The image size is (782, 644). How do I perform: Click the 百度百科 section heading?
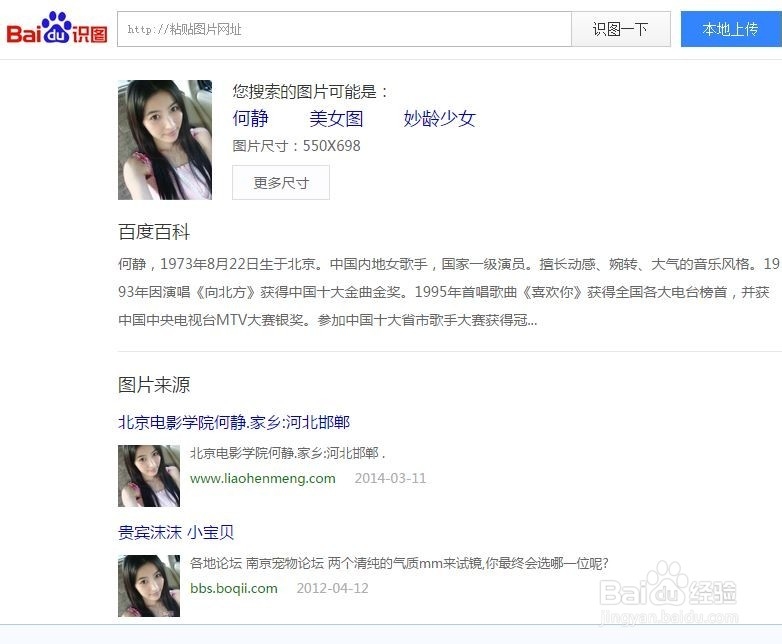click(154, 232)
